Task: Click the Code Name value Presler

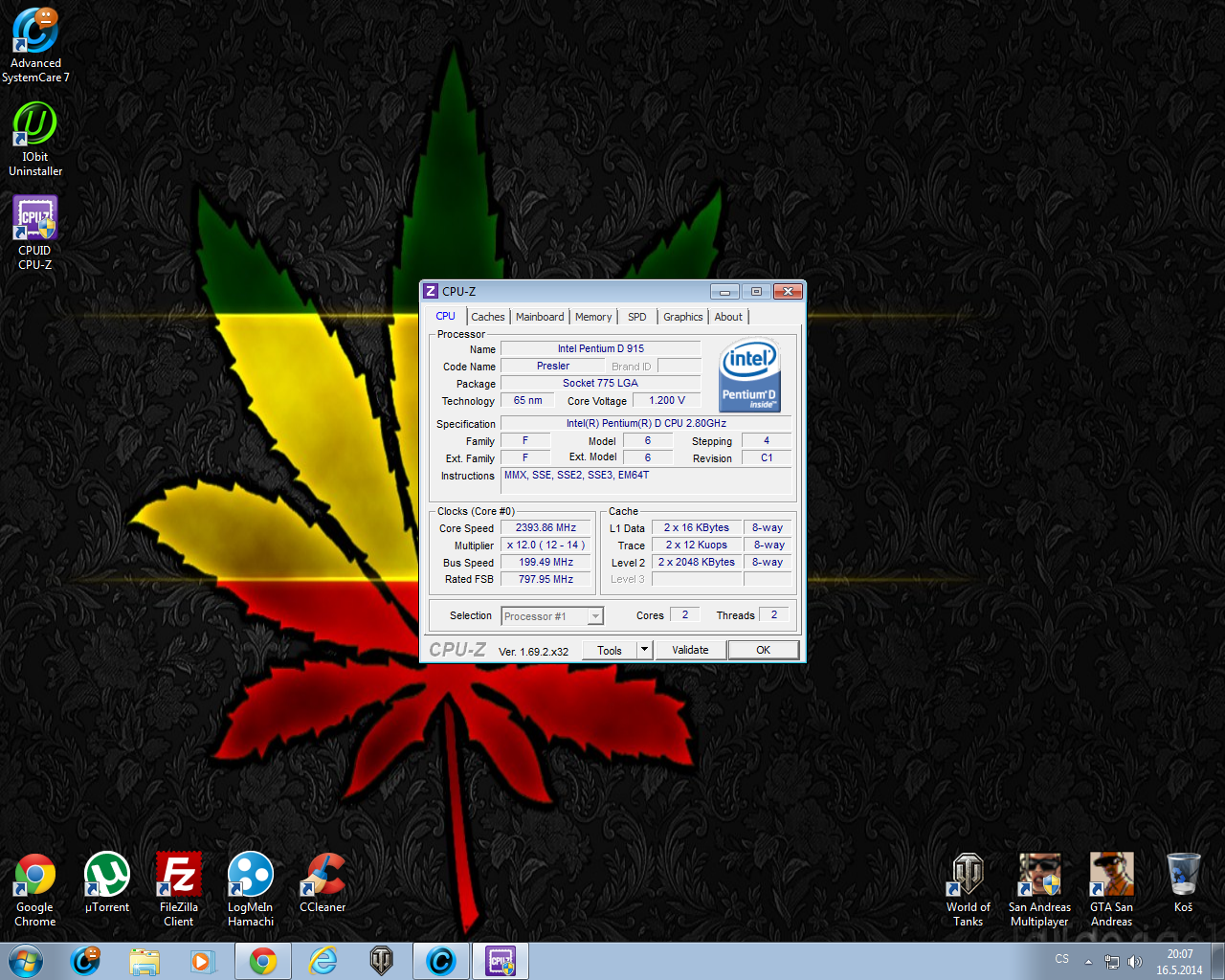Action: click(553, 366)
